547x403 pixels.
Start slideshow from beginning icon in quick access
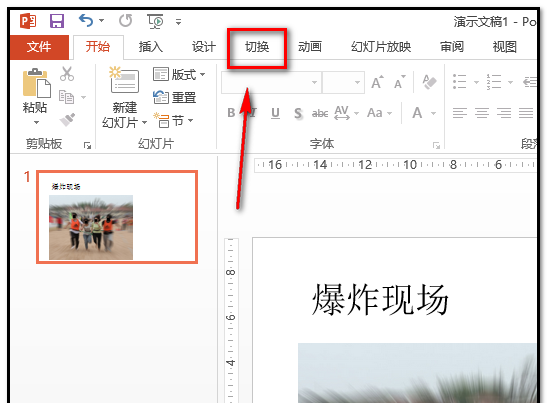tap(155, 21)
